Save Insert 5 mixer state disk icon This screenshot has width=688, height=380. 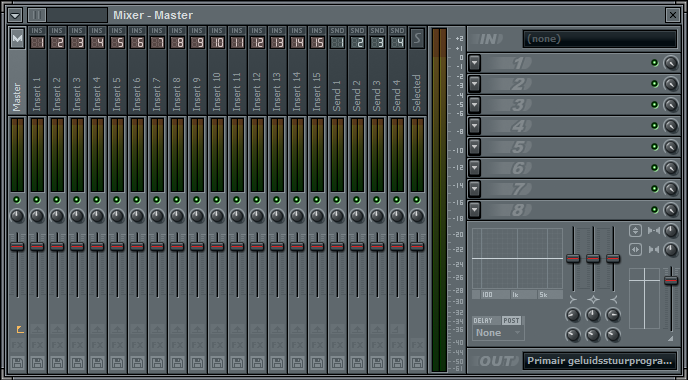117,363
